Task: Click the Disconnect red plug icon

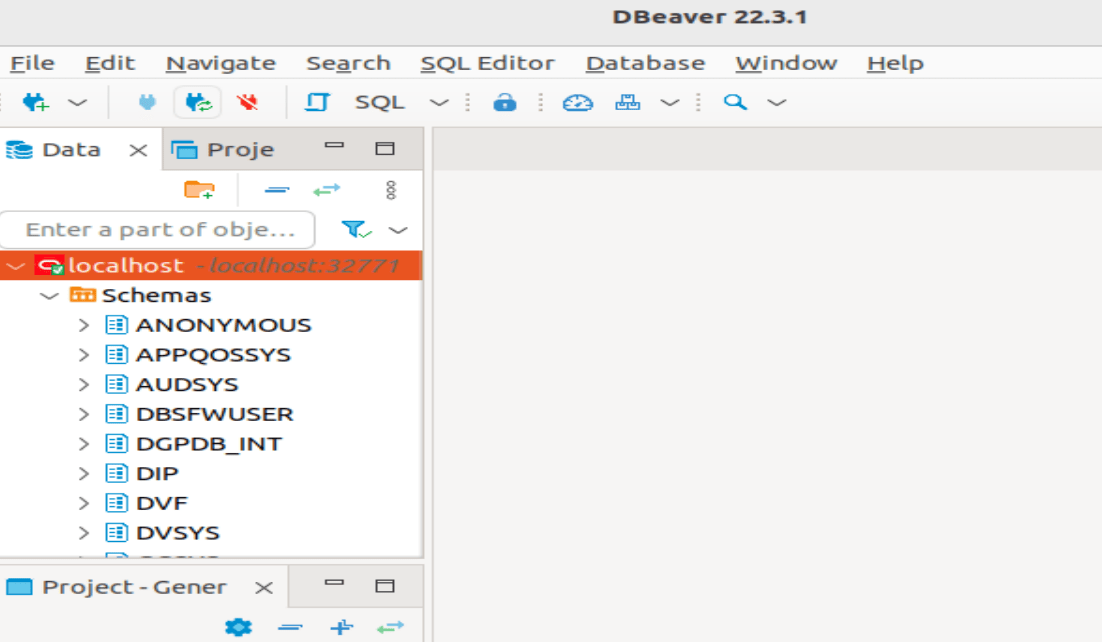Action: pyautogui.click(x=248, y=101)
